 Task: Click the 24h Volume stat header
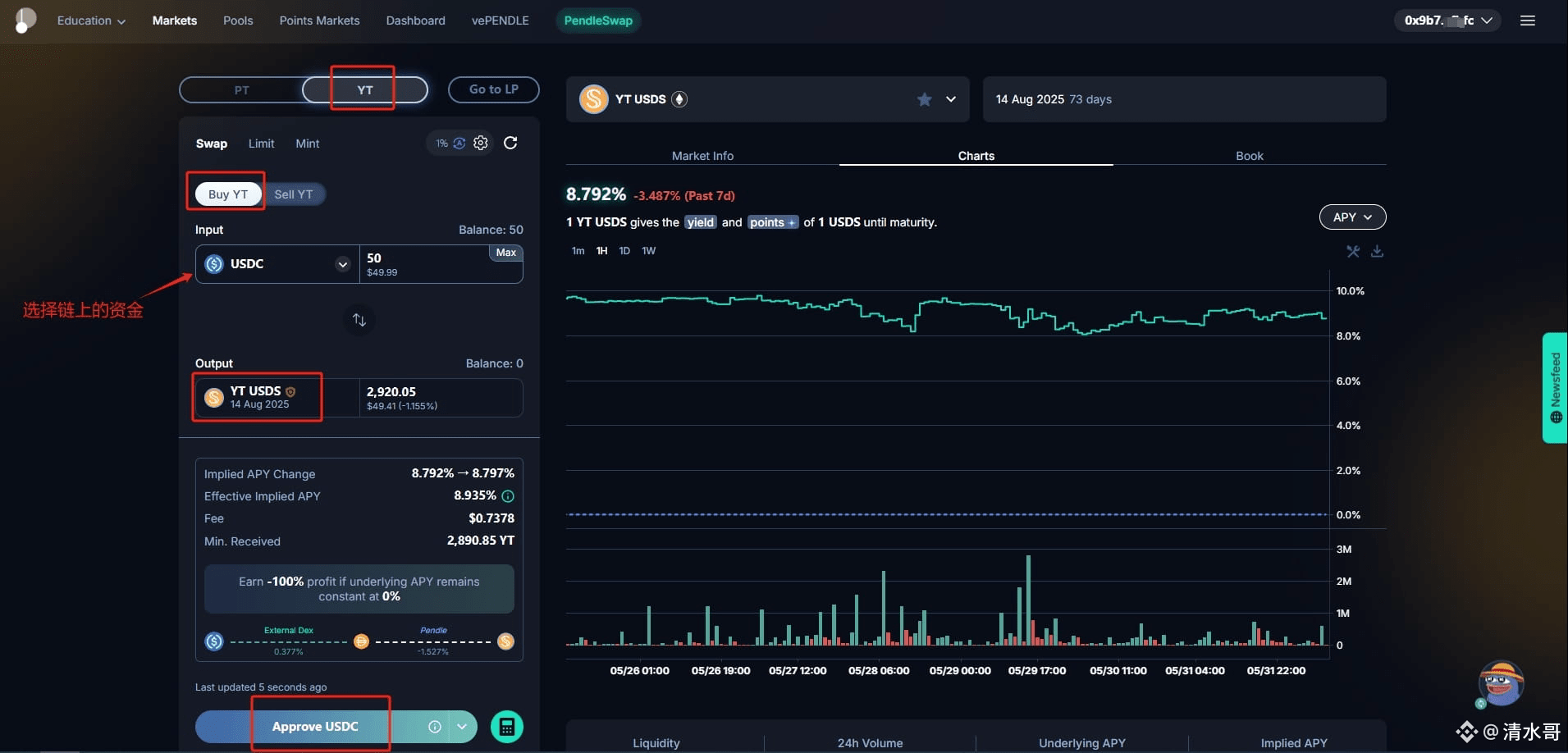coord(870,743)
